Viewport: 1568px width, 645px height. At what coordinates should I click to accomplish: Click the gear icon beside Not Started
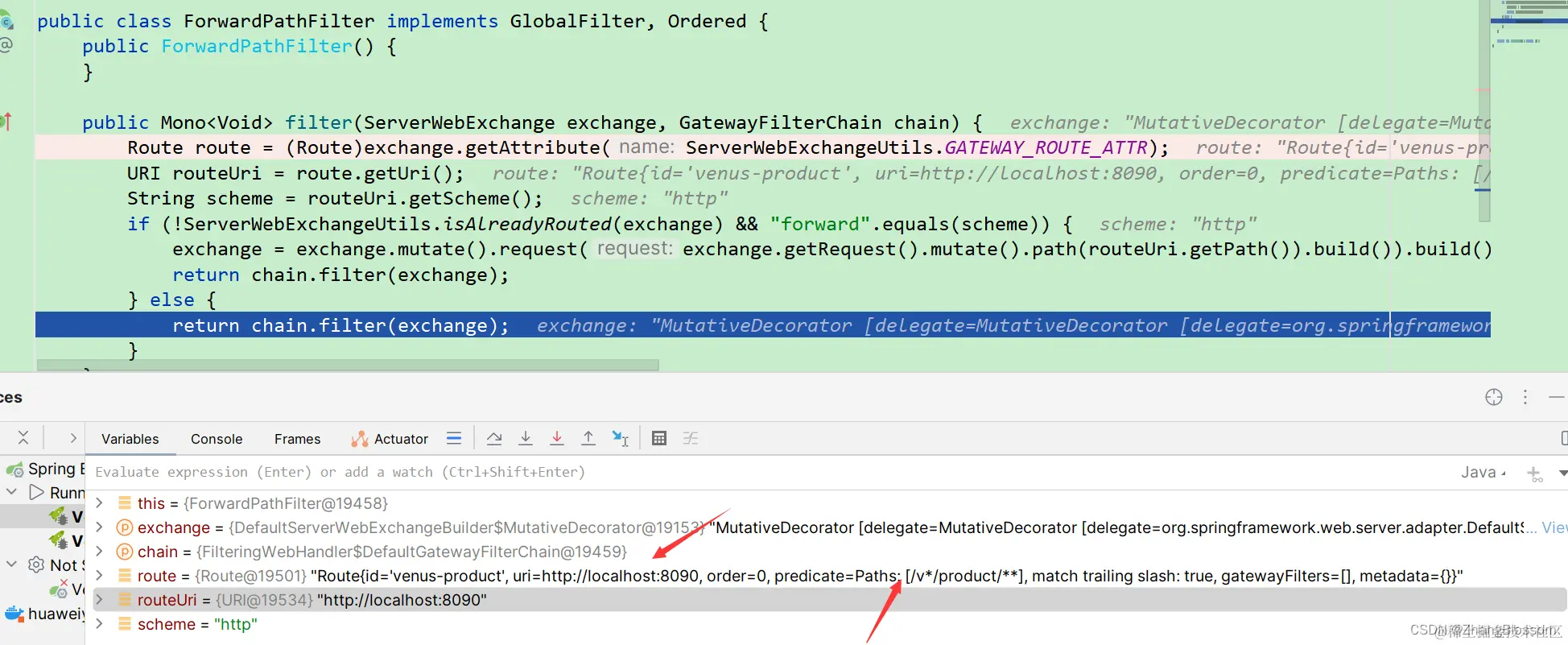36,564
